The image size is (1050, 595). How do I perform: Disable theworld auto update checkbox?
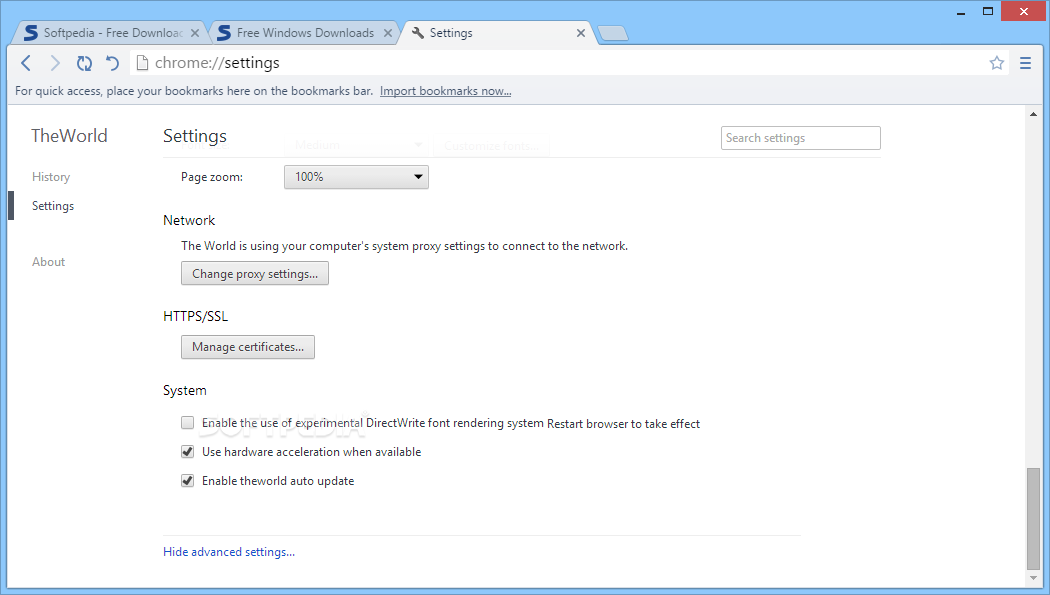pos(188,481)
